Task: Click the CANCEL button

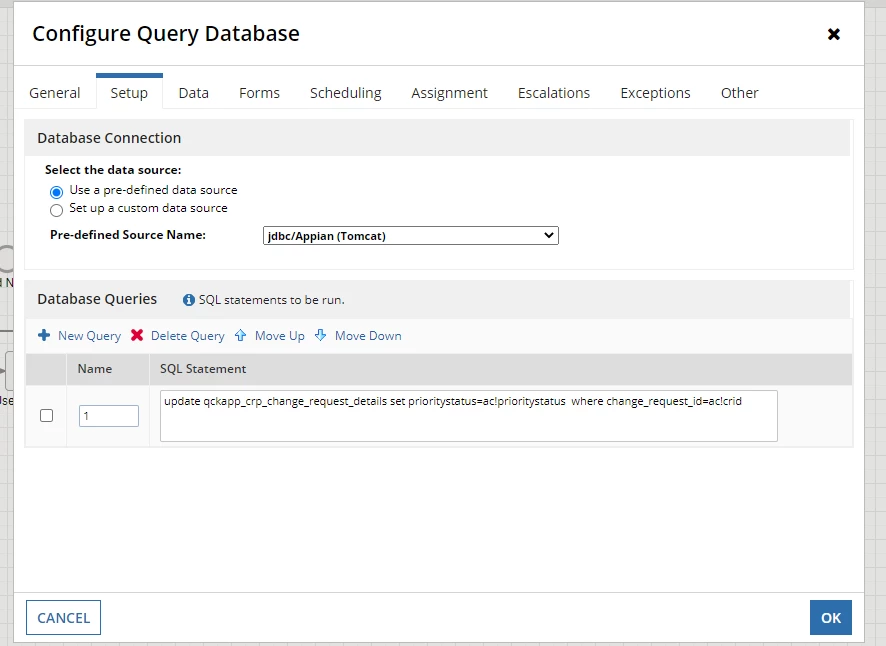Action: 63,618
